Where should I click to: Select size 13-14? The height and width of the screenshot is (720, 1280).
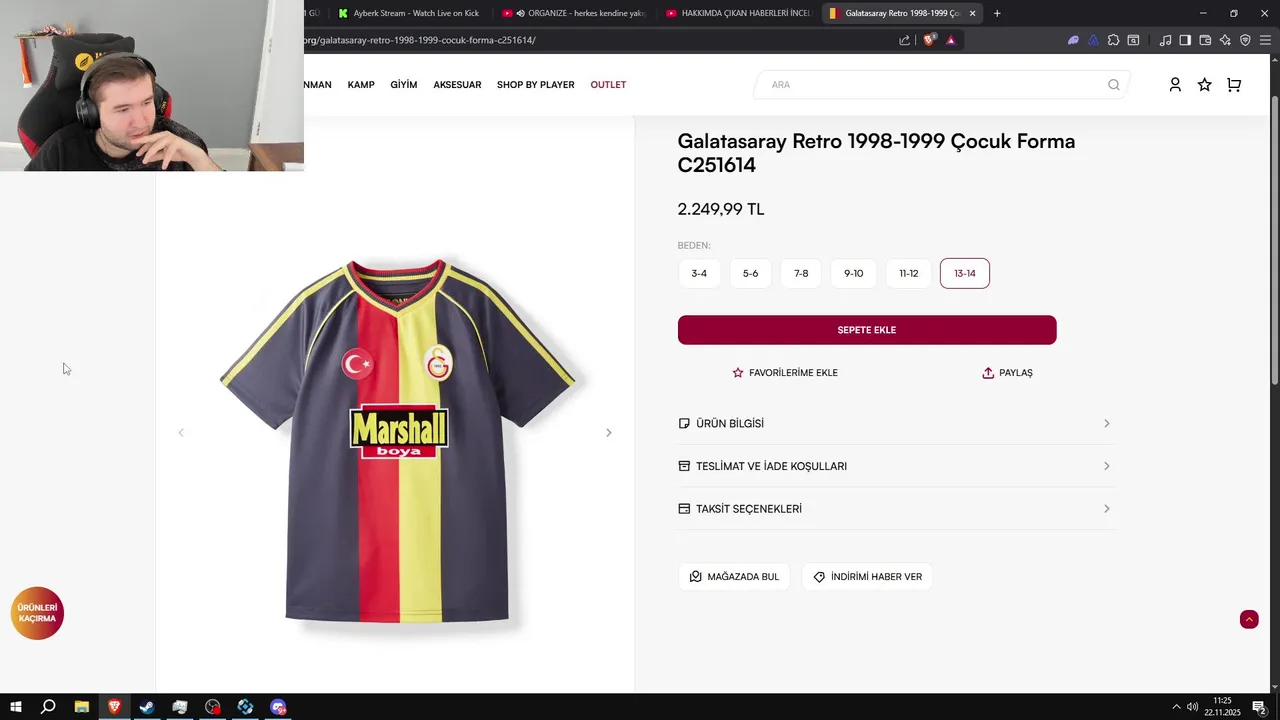[964, 273]
